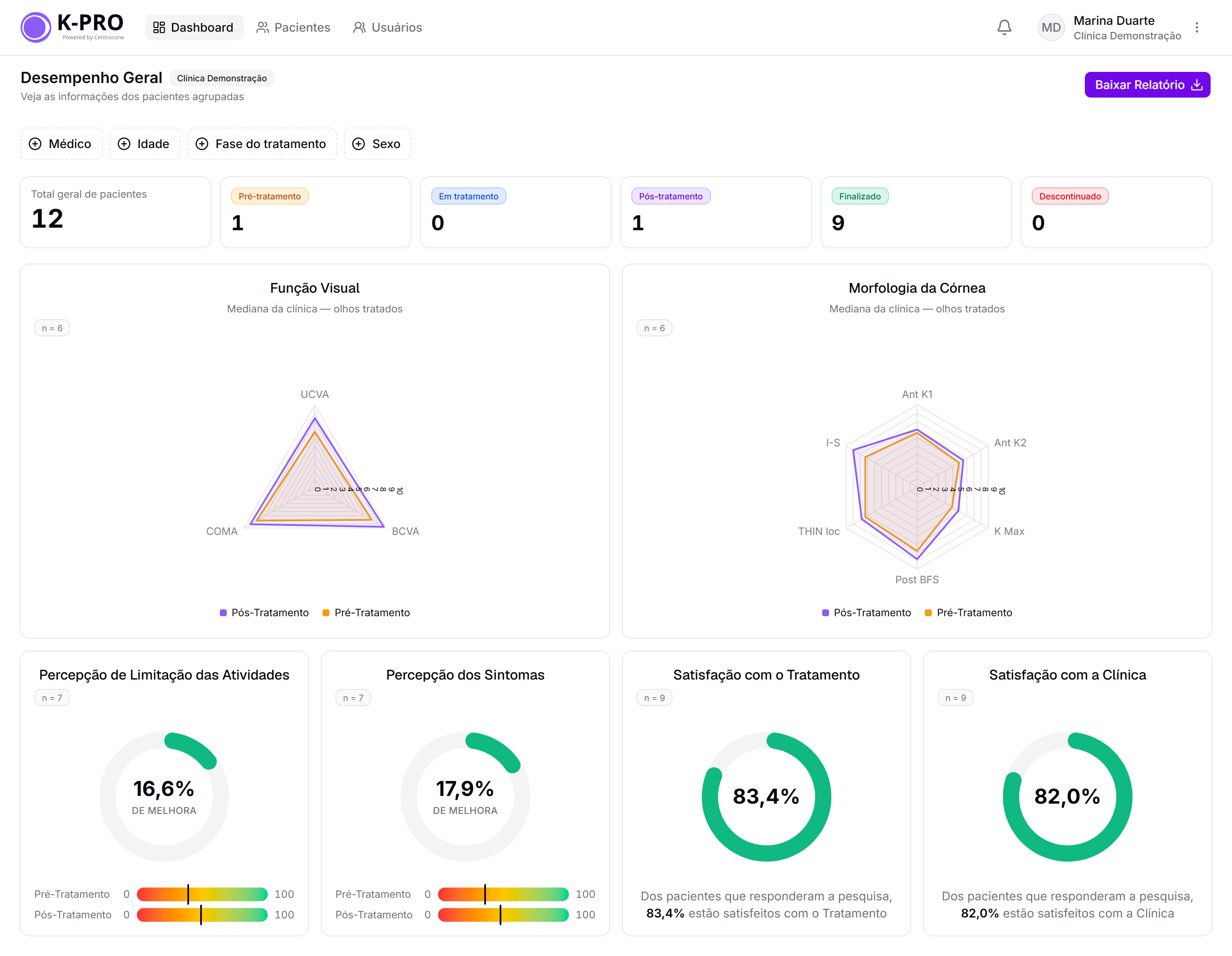This screenshot has width=1232, height=956.
Task: Click n = 7 badge in Percepção dos Sintomas
Action: pos(353,698)
